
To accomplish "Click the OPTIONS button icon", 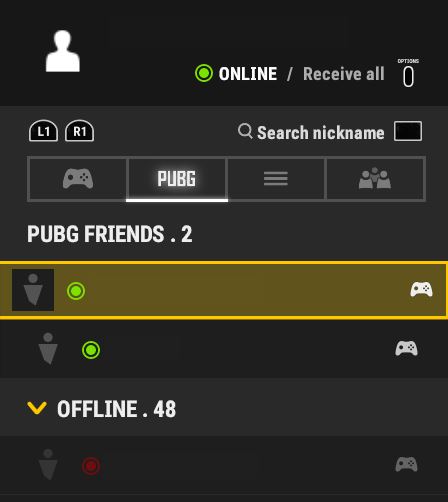I will pyautogui.click(x=408, y=76).
